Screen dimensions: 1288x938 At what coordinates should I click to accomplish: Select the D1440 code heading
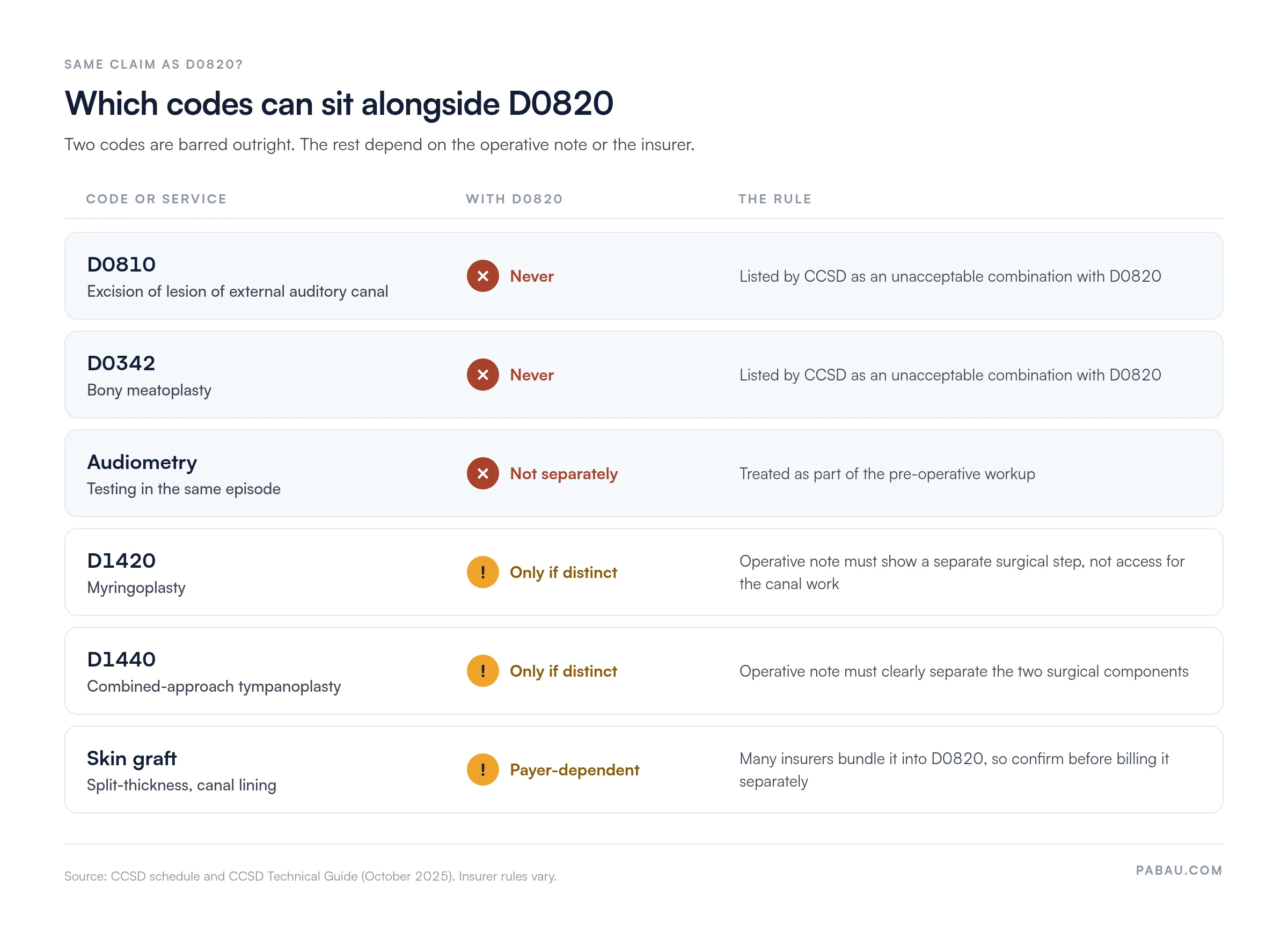tap(121, 660)
